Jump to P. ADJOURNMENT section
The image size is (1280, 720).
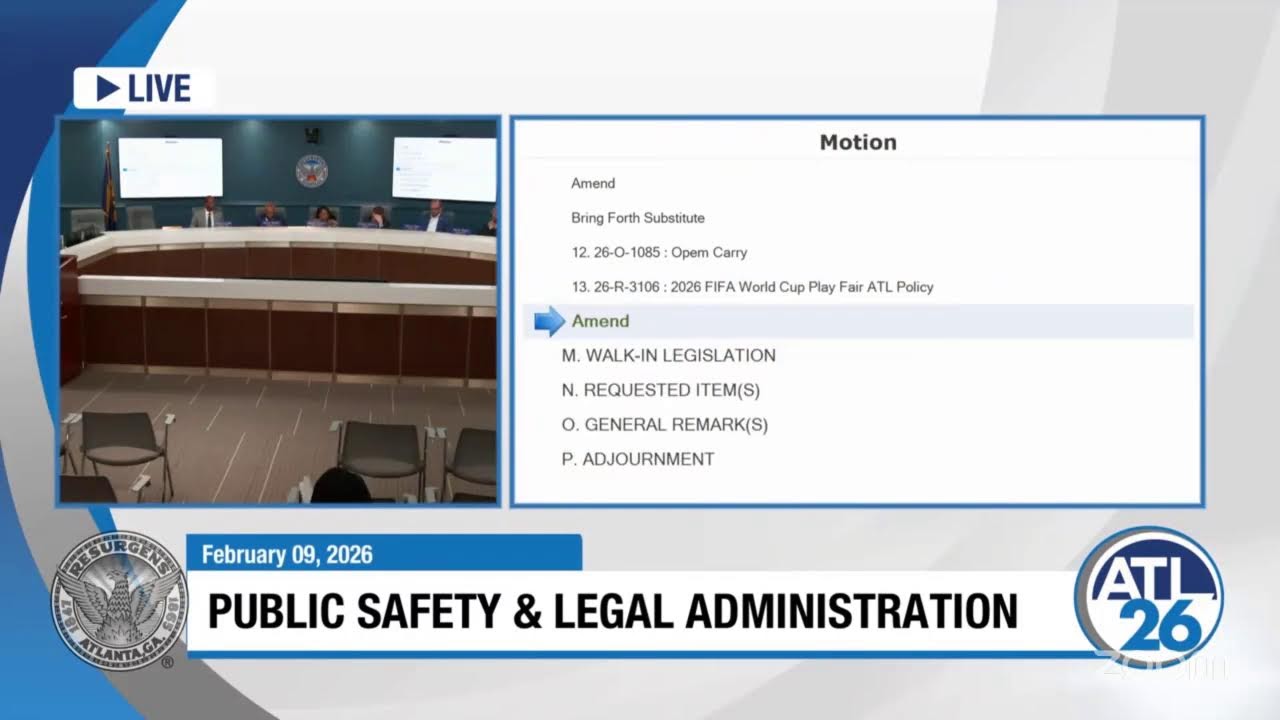[x=638, y=459]
